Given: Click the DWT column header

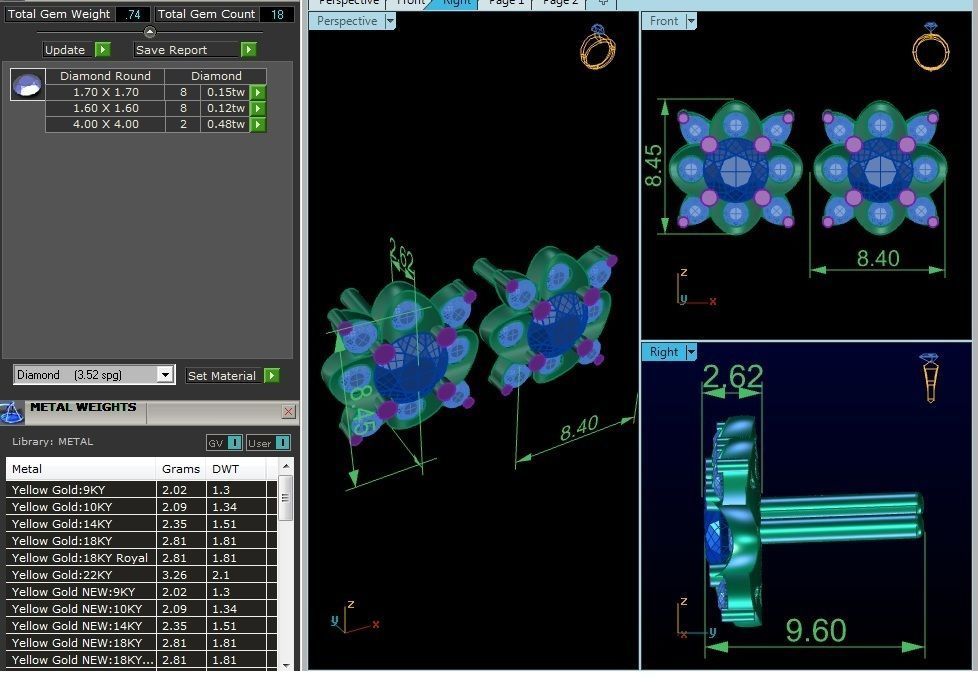Looking at the screenshot, I should click(236, 469).
